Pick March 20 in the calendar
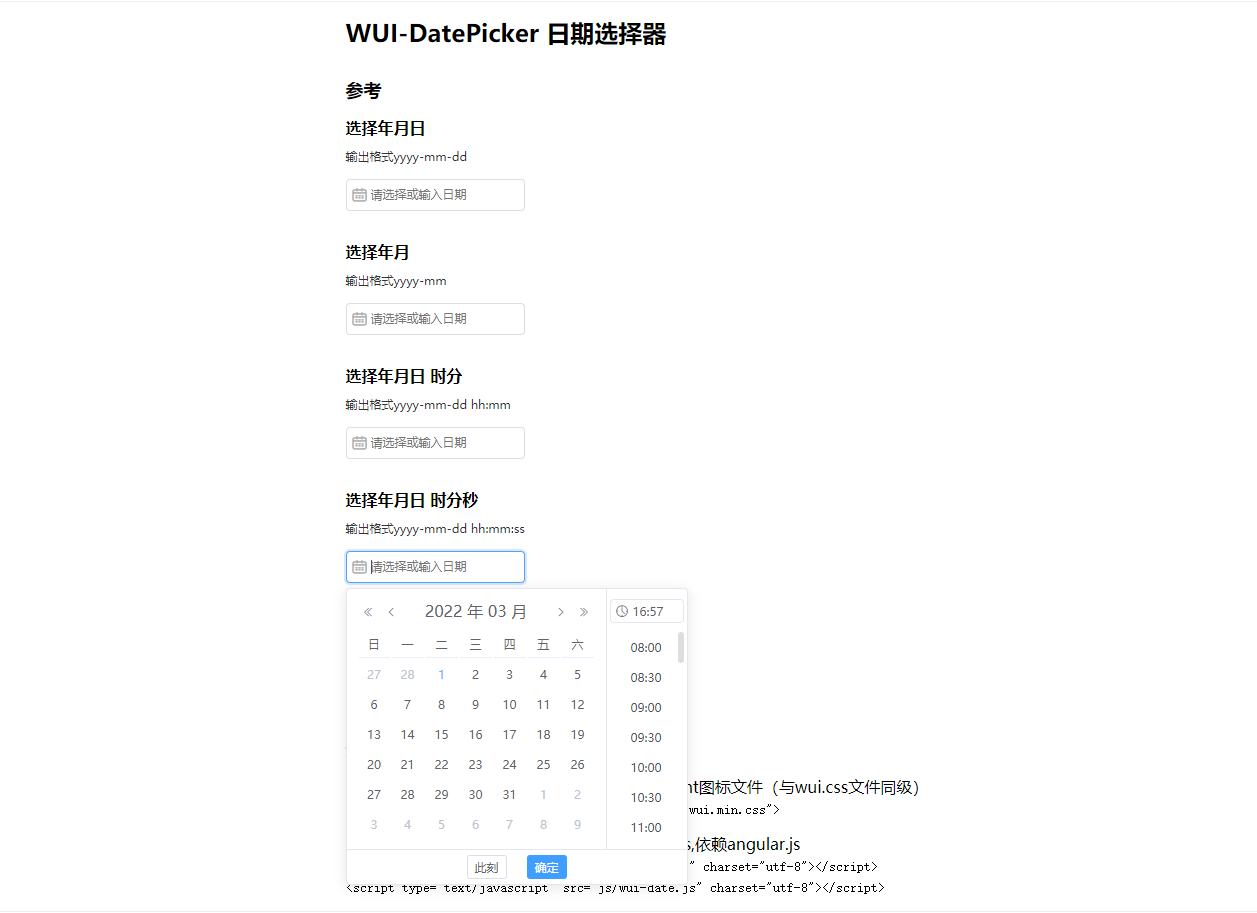1257x913 pixels. pyautogui.click(x=374, y=765)
